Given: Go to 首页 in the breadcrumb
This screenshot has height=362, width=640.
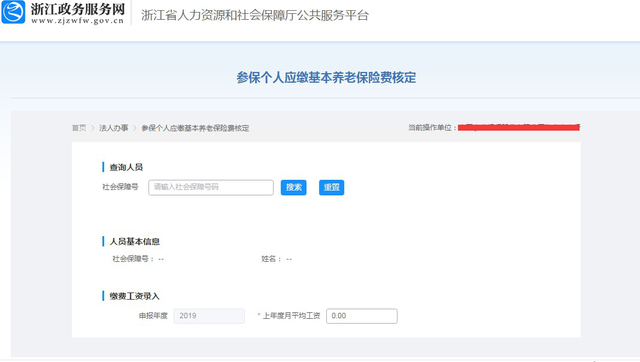Looking at the screenshot, I should tap(79, 128).
